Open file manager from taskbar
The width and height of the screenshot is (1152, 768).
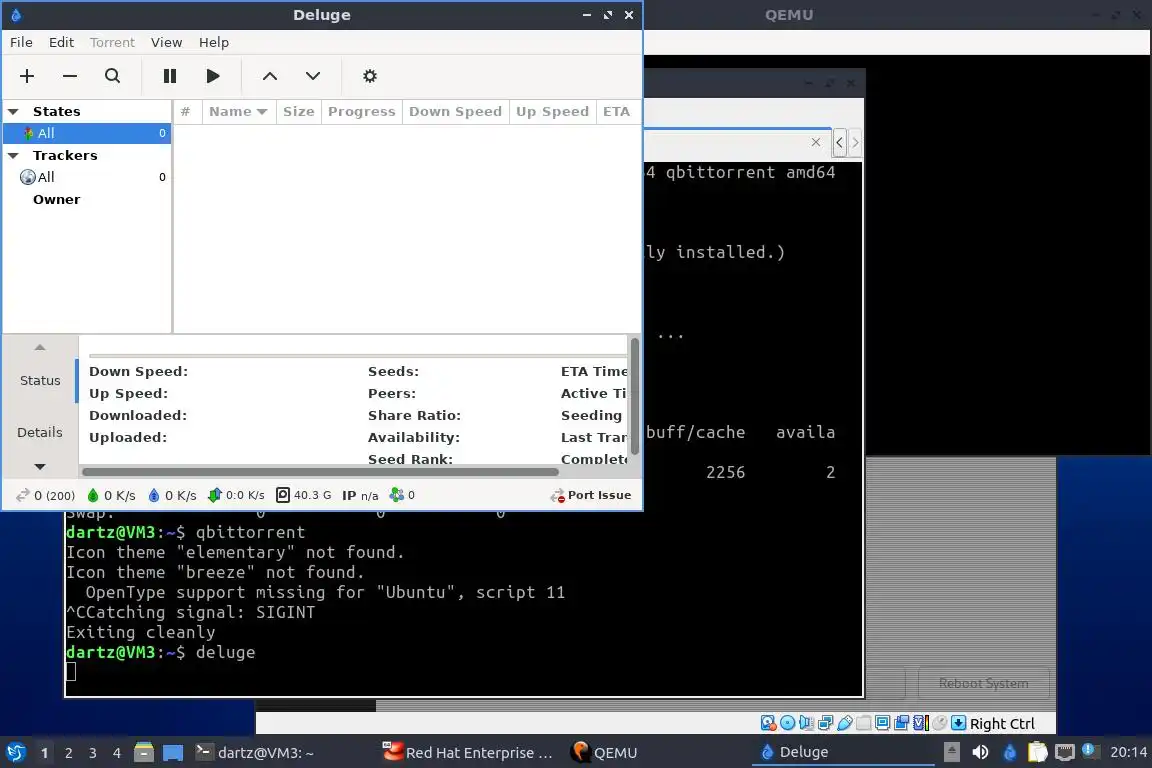pyautogui.click(x=144, y=753)
